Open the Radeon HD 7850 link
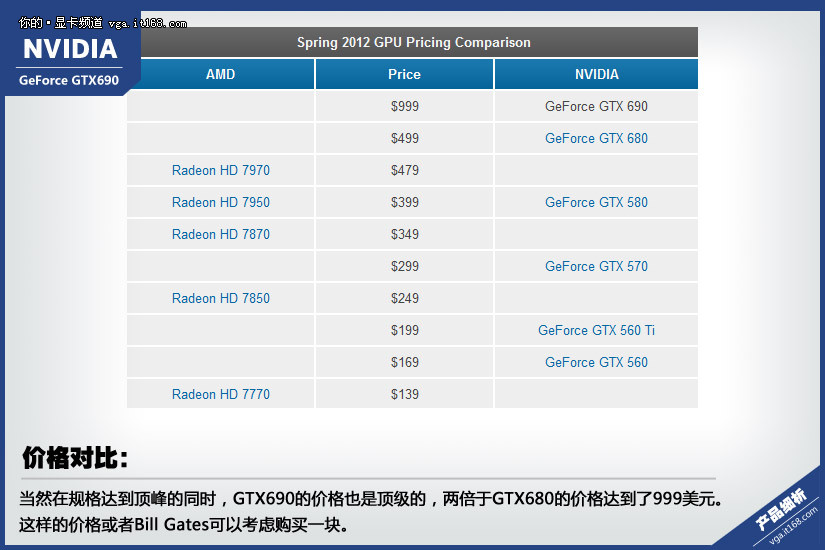This screenshot has height=550, width=825. click(220, 298)
